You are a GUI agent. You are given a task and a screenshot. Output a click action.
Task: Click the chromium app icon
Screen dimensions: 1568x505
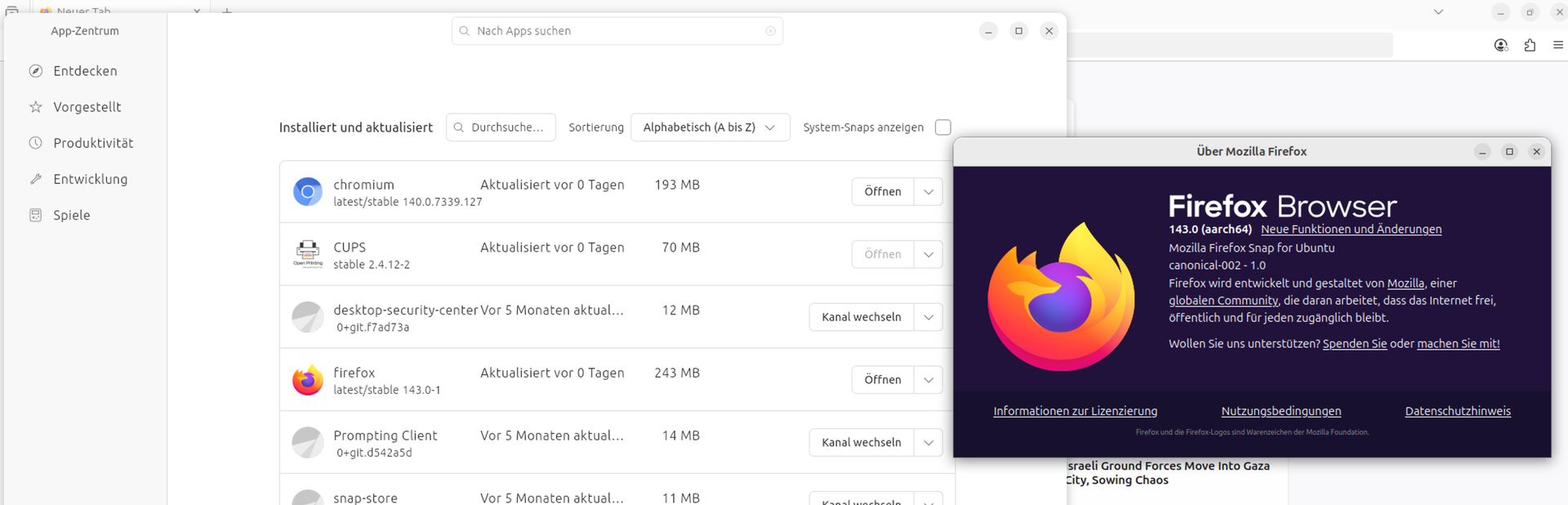(308, 192)
